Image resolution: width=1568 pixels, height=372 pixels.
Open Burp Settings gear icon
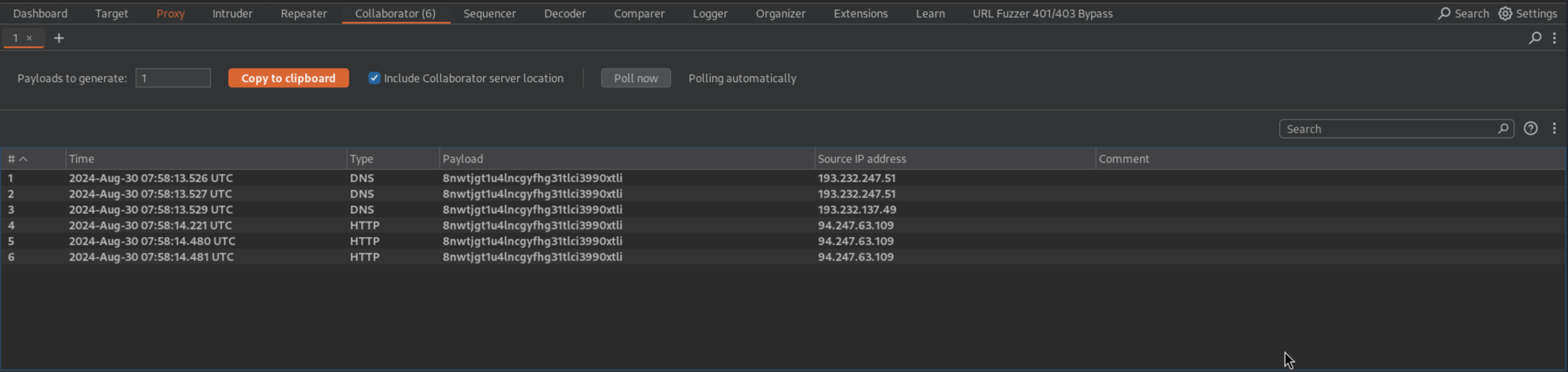coord(1505,14)
